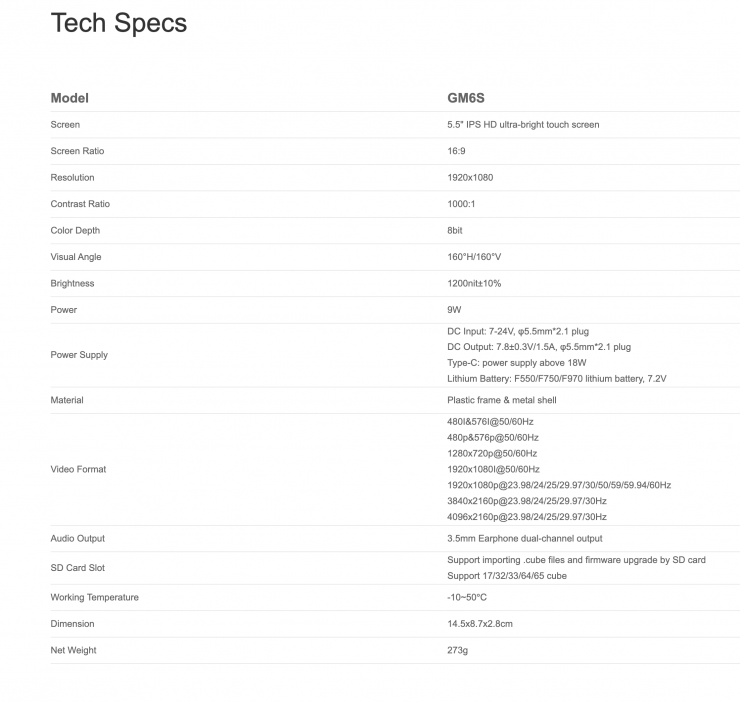Select the Screen row label
The image size is (740, 702).
(65, 125)
